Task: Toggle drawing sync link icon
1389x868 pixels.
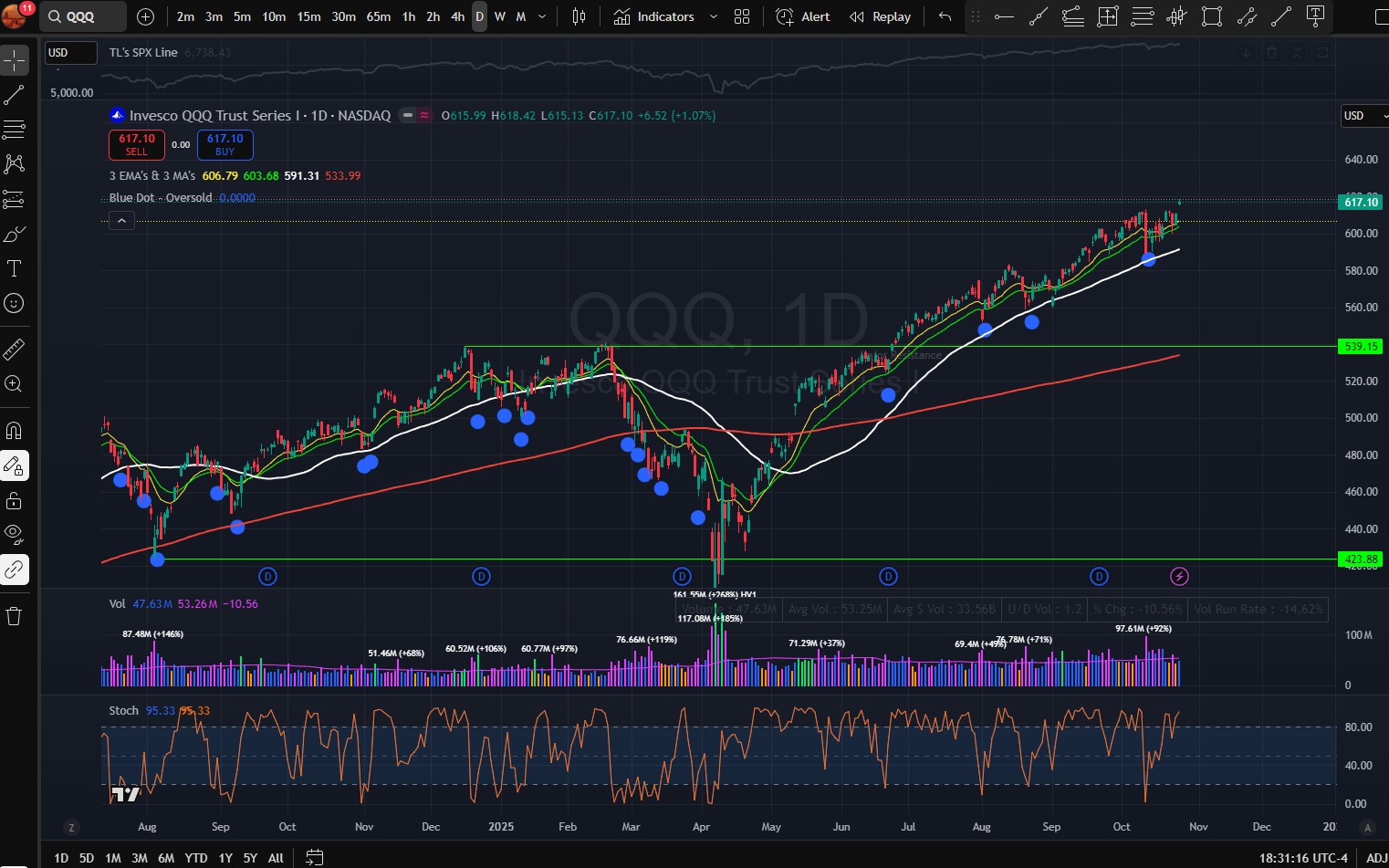Action: (15, 570)
